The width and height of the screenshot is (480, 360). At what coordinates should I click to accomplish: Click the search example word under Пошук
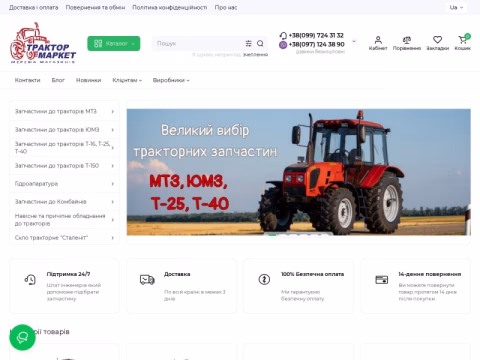click(255, 55)
